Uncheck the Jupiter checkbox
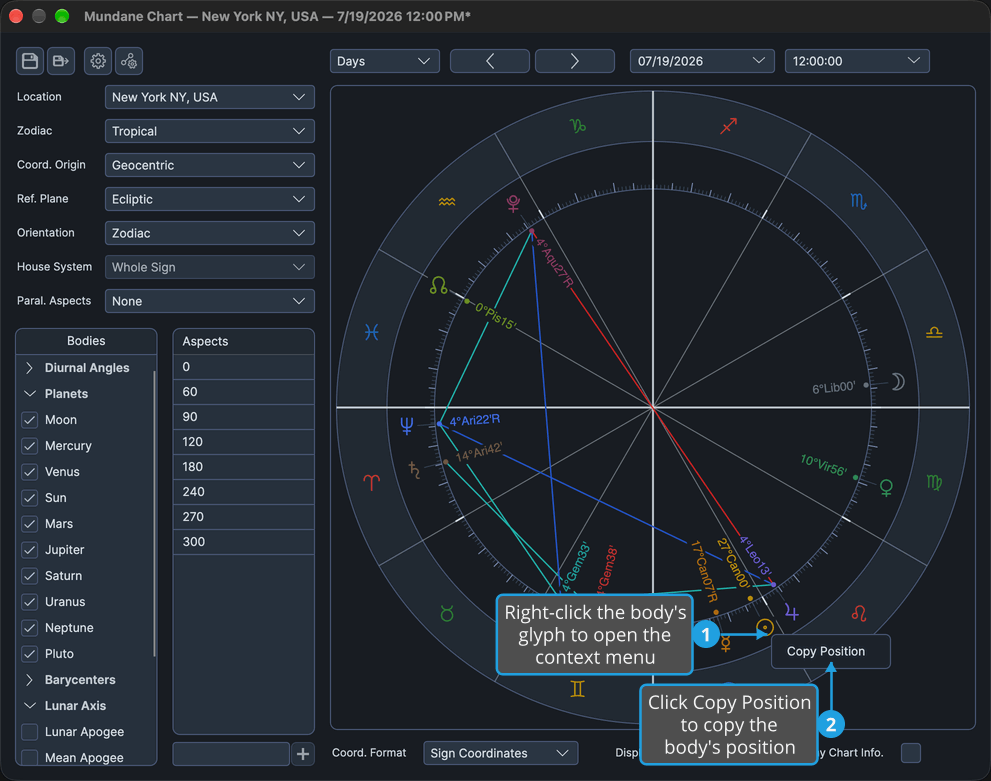 [x=30, y=550]
